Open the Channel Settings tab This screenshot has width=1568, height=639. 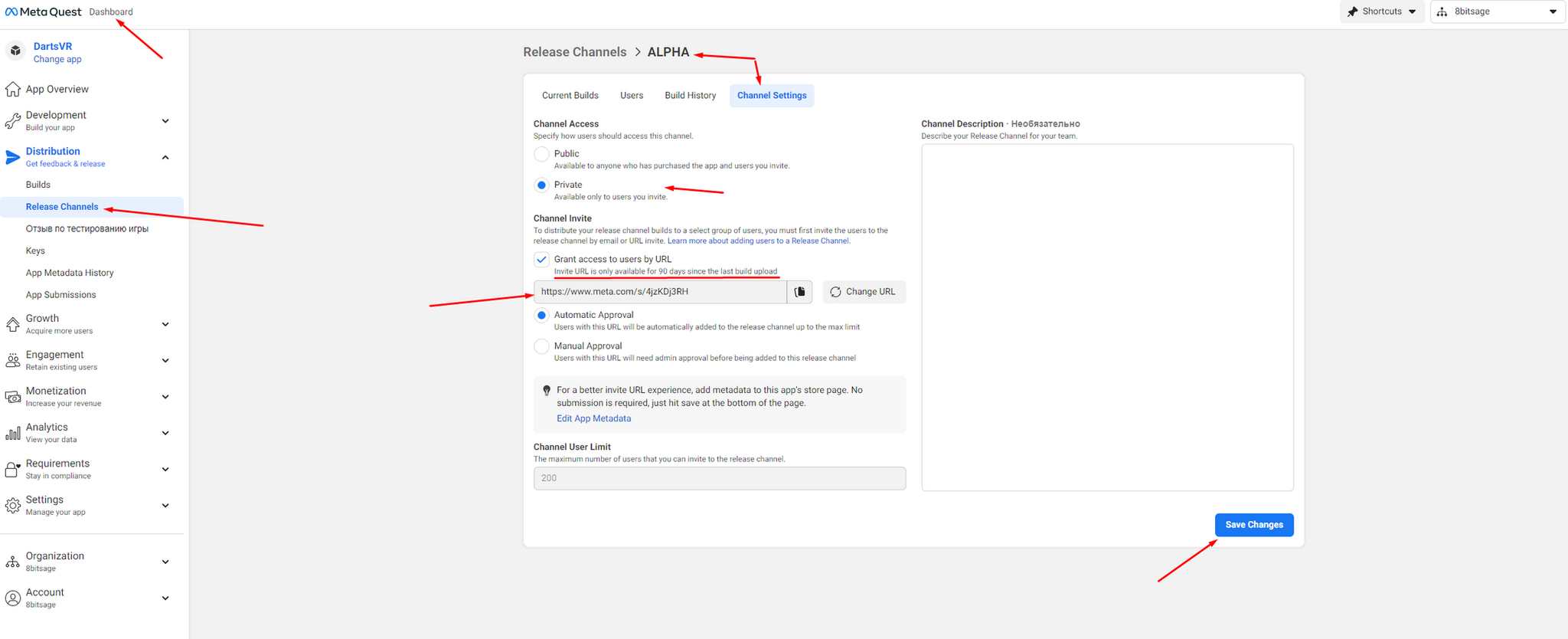(772, 96)
